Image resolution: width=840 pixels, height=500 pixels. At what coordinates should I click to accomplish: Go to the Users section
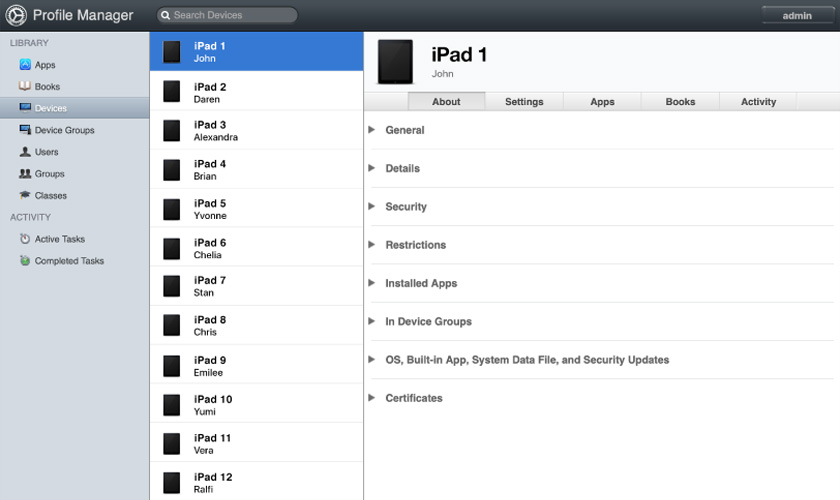47,152
